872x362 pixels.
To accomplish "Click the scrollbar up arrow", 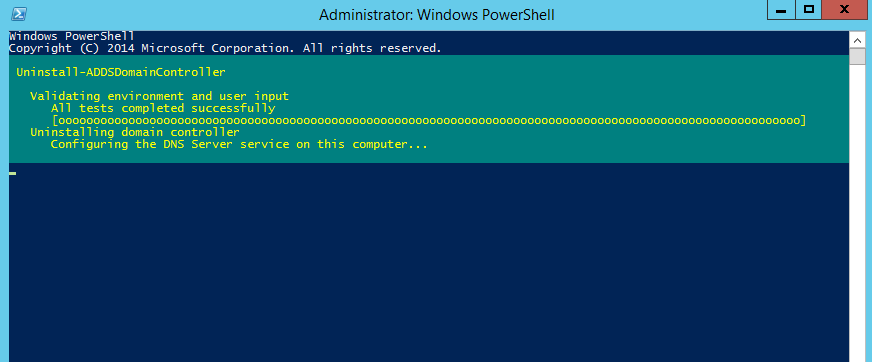I will 858,39.
